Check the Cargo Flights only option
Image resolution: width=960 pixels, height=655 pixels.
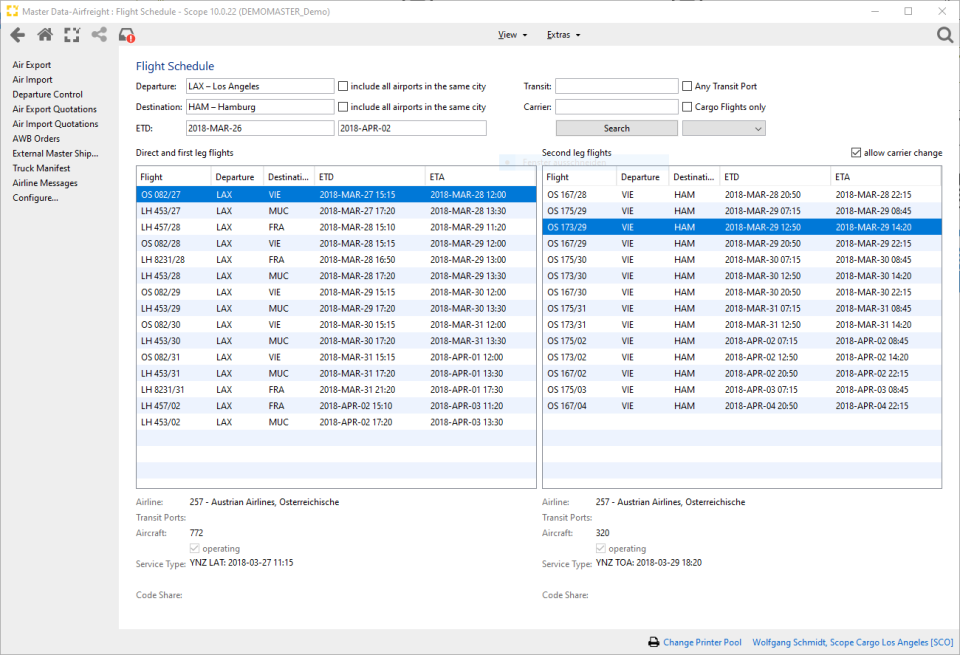coord(687,106)
